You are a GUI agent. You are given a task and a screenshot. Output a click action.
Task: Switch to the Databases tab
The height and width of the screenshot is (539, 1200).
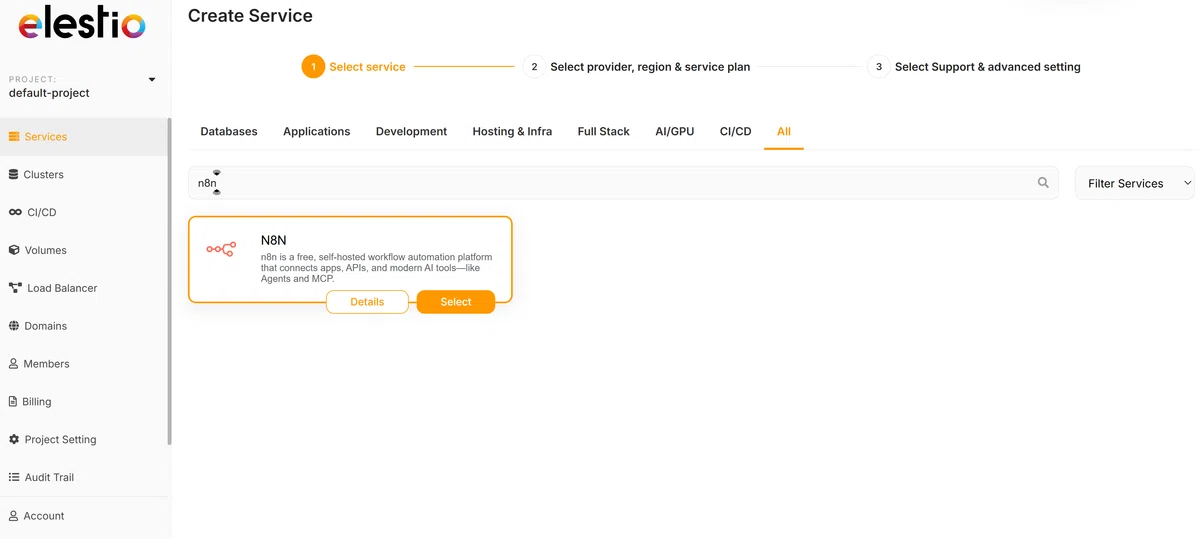tap(229, 131)
